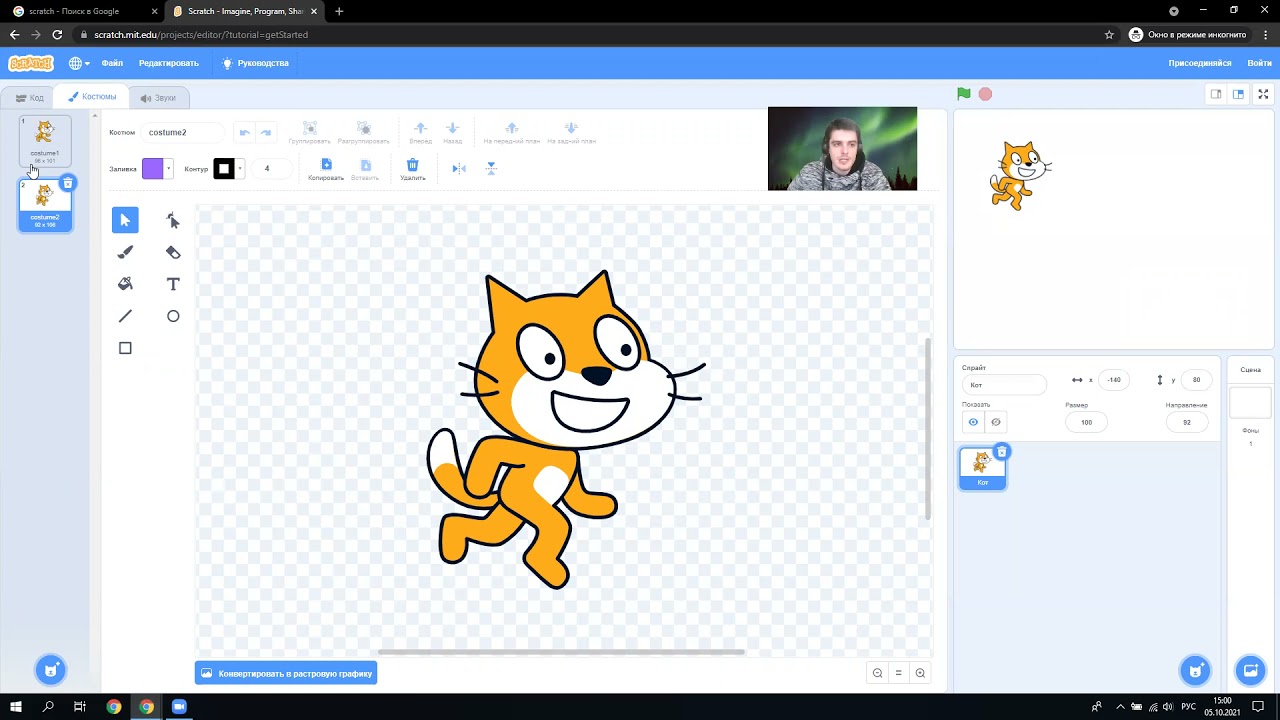Click the Redo arrow

pos(266,132)
